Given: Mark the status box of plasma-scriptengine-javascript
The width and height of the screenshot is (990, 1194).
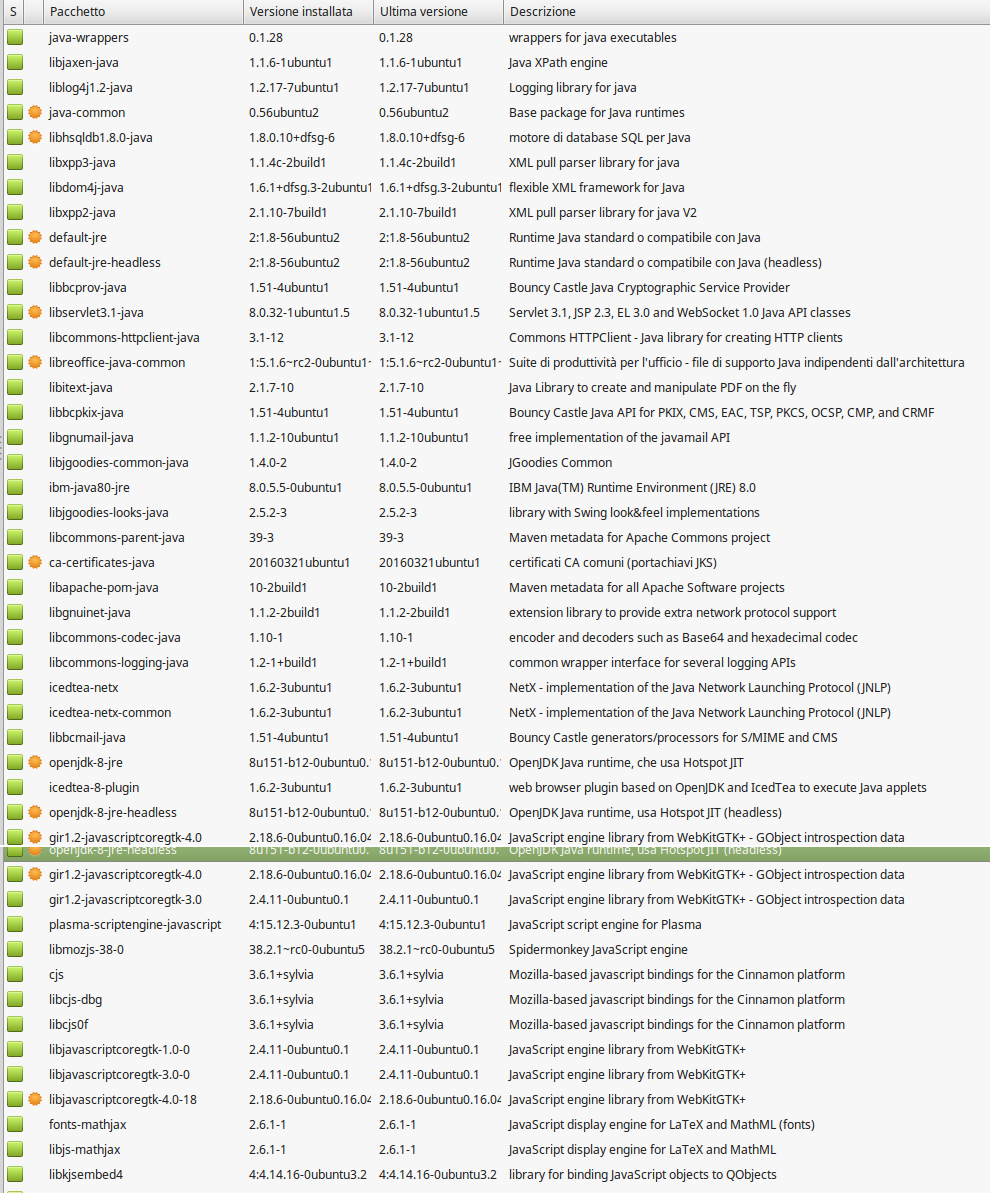Looking at the screenshot, I should coord(15,924).
